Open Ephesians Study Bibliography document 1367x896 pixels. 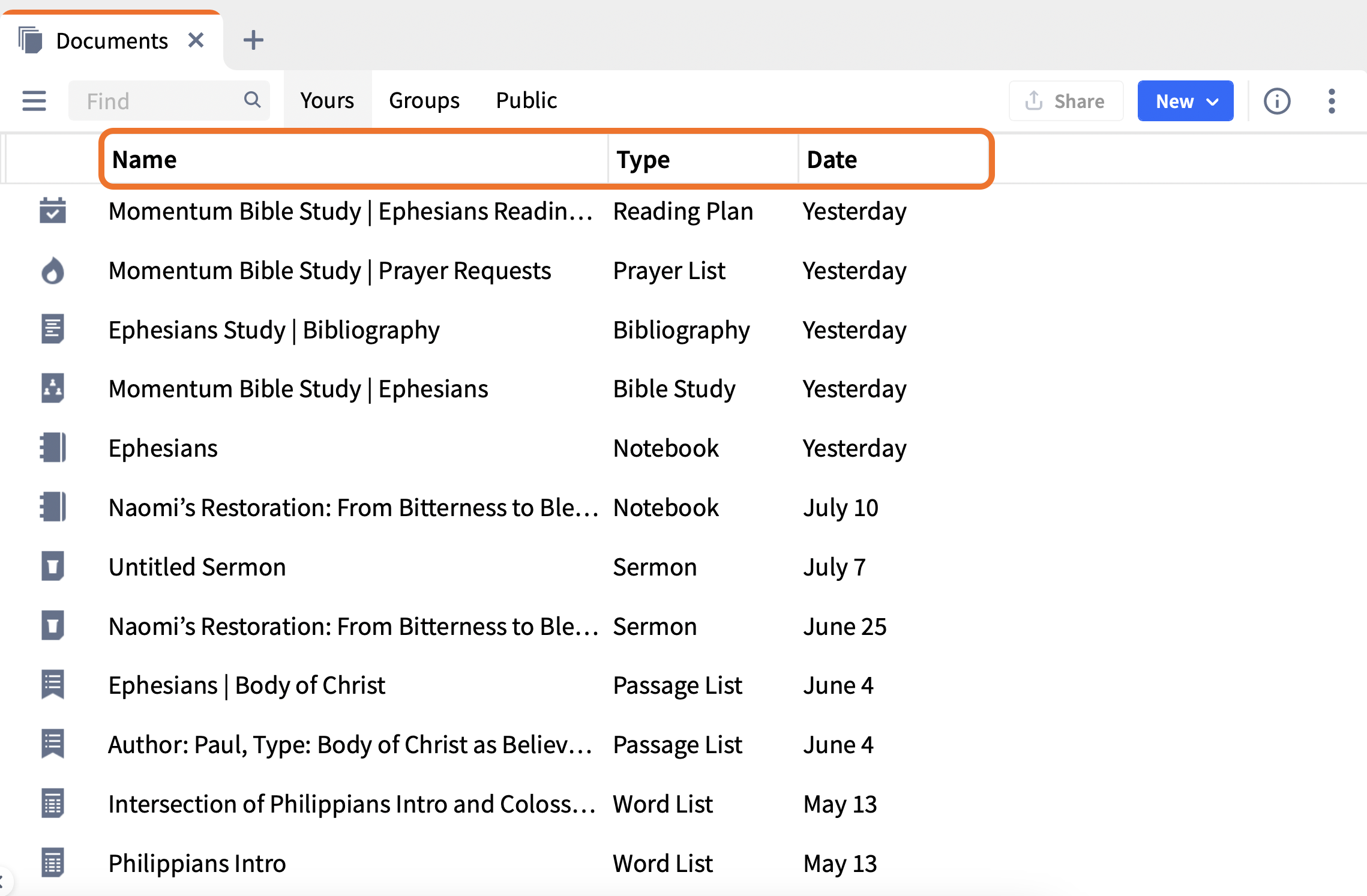click(x=274, y=329)
